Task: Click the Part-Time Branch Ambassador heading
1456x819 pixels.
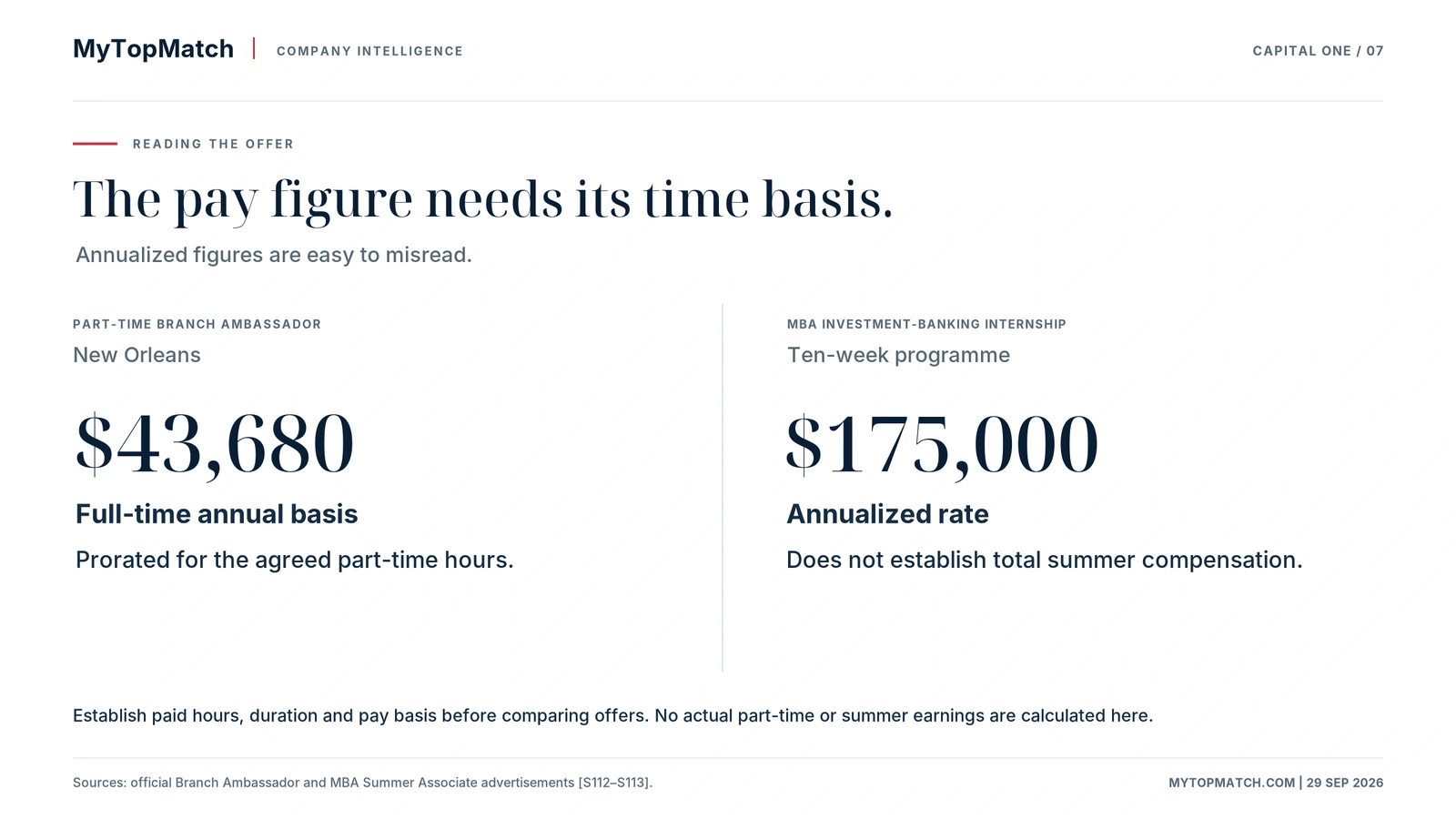Action: coord(197,324)
